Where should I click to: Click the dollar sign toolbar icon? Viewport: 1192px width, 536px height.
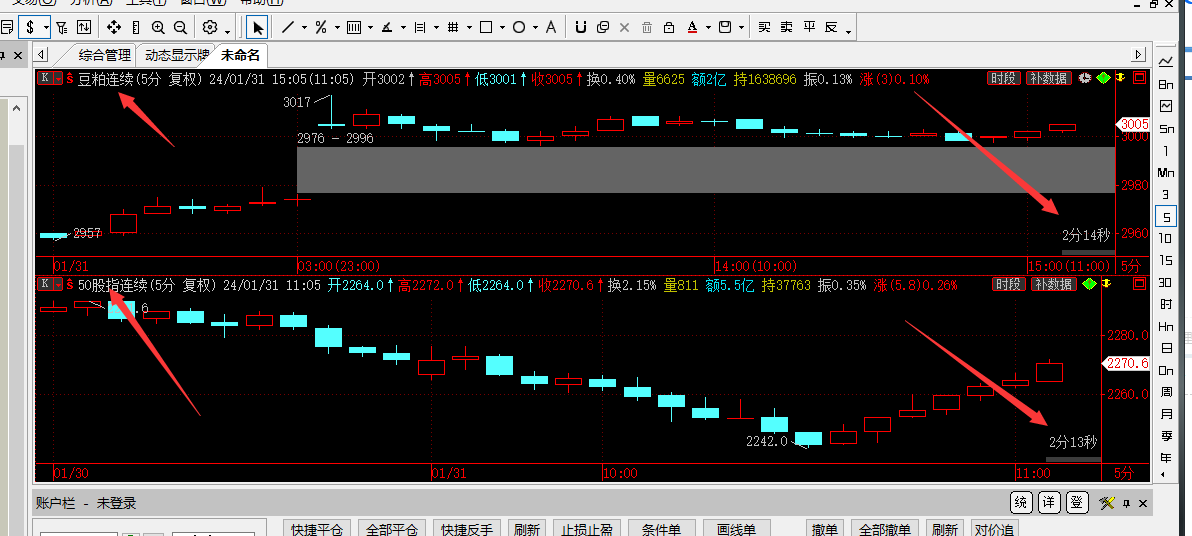pos(30,28)
